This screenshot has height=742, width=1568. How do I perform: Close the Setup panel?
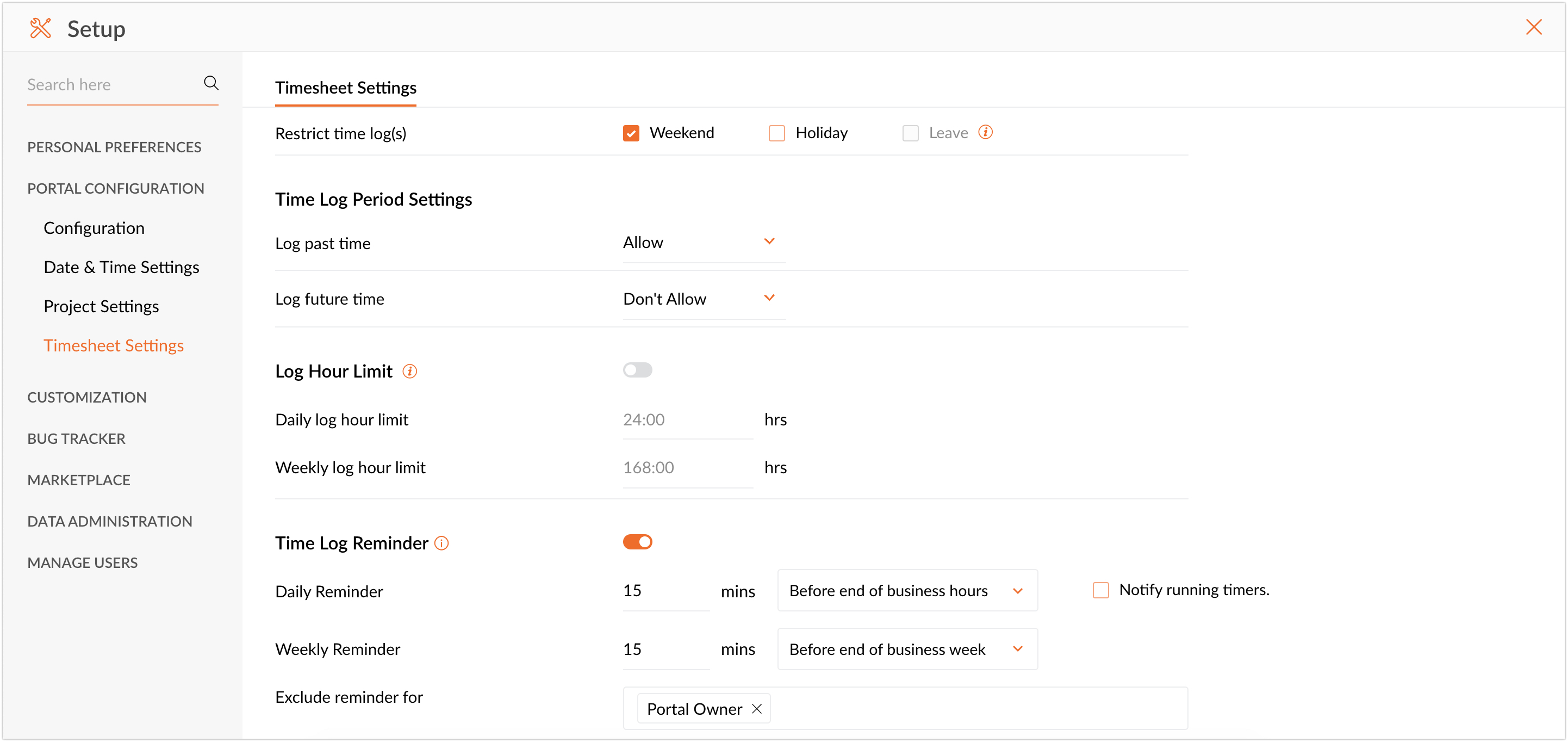[1533, 27]
